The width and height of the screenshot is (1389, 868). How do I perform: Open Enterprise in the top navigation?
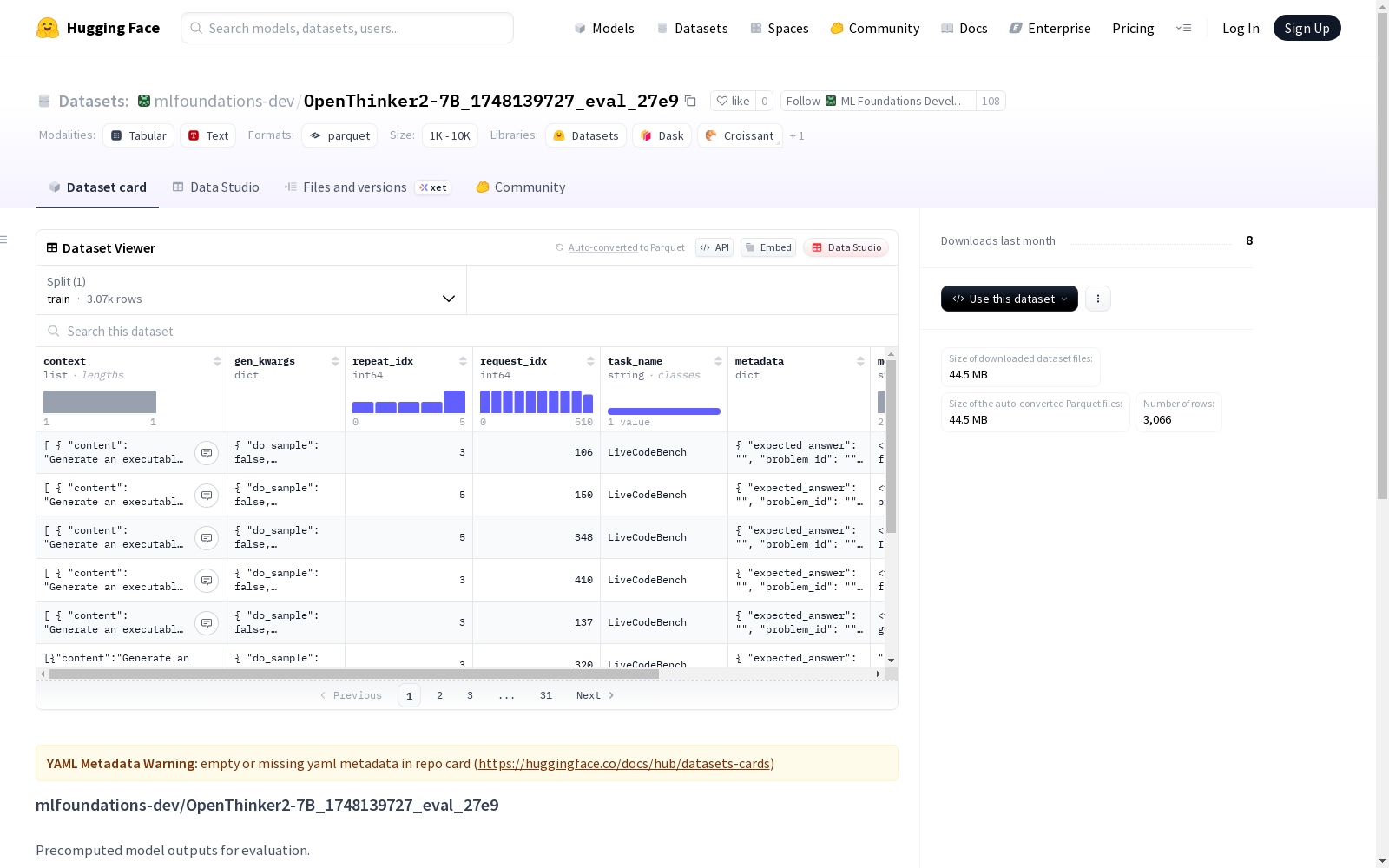(1050, 28)
